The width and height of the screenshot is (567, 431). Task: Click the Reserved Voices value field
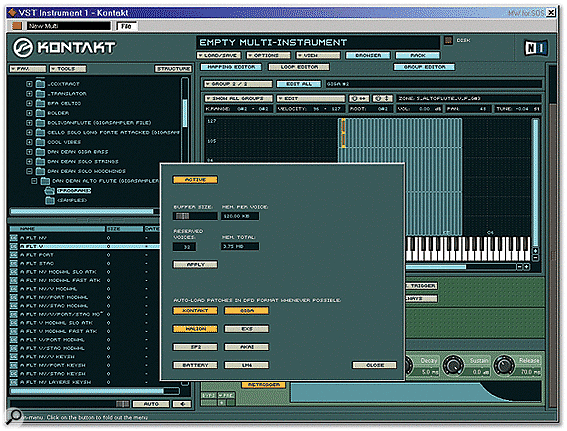coord(185,247)
